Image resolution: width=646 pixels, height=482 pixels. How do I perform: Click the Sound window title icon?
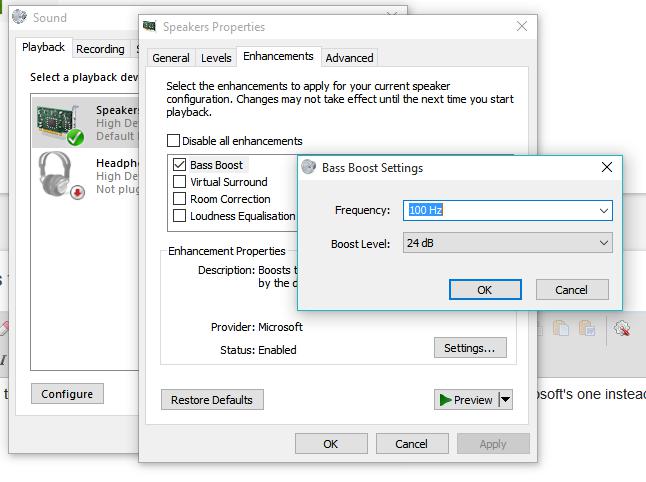click(x=19, y=17)
